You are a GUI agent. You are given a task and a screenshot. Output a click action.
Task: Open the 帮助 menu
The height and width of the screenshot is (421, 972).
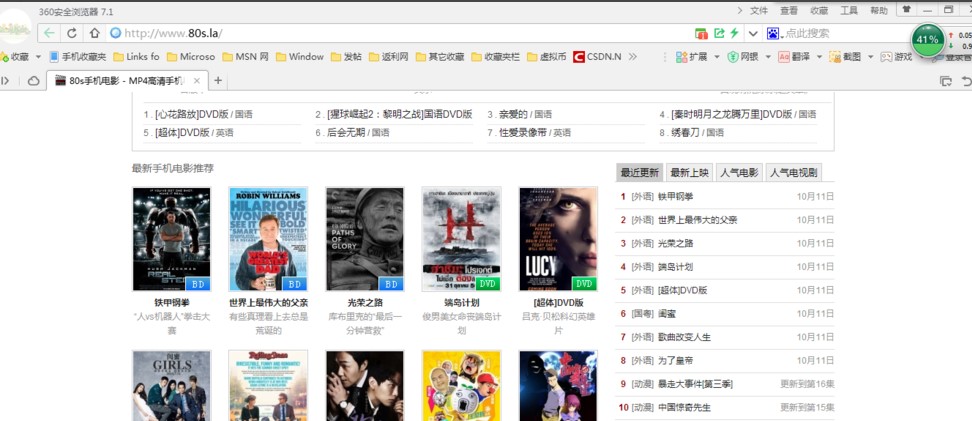tap(879, 11)
